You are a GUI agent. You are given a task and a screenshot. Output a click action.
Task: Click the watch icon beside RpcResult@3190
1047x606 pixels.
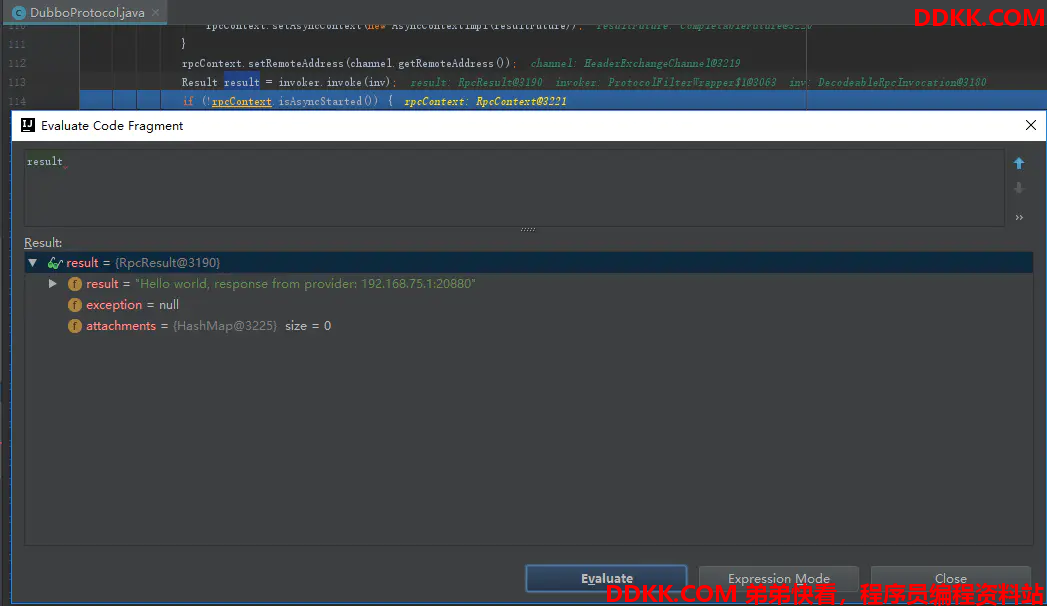pos(55,263)
